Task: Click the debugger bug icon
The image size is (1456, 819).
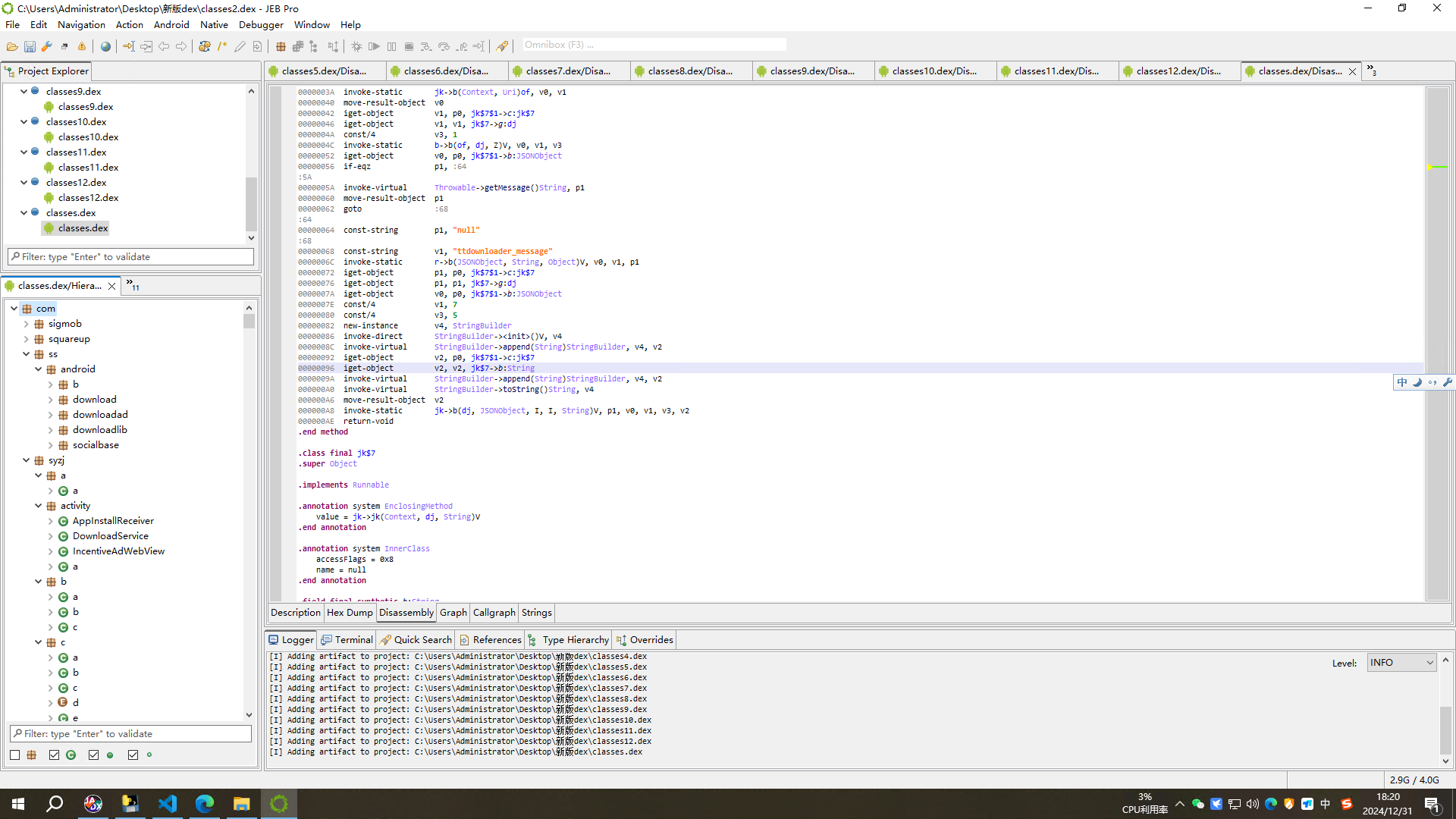Action: coord(356,46)
